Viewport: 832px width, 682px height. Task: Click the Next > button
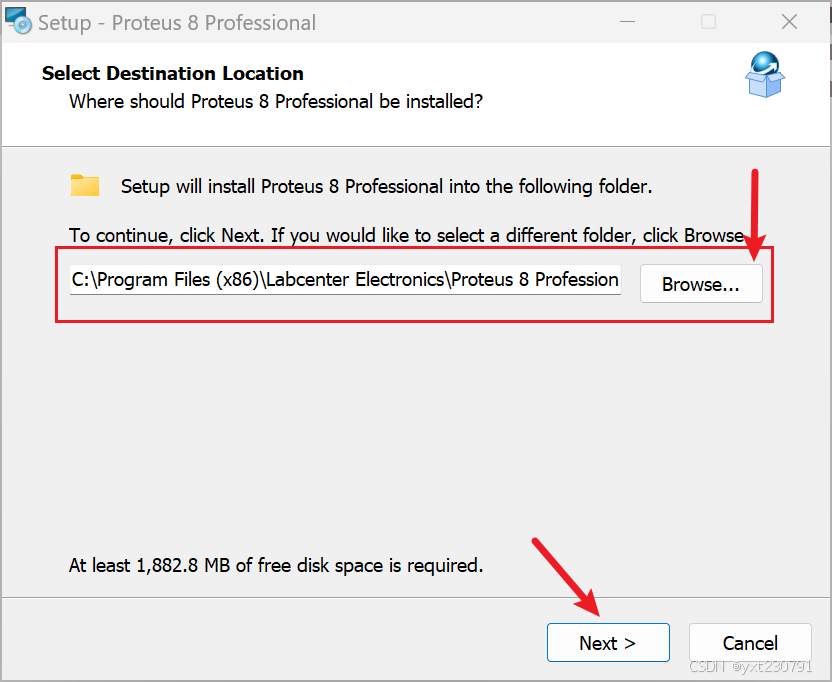pyautogui.click(x=608, y=643)
